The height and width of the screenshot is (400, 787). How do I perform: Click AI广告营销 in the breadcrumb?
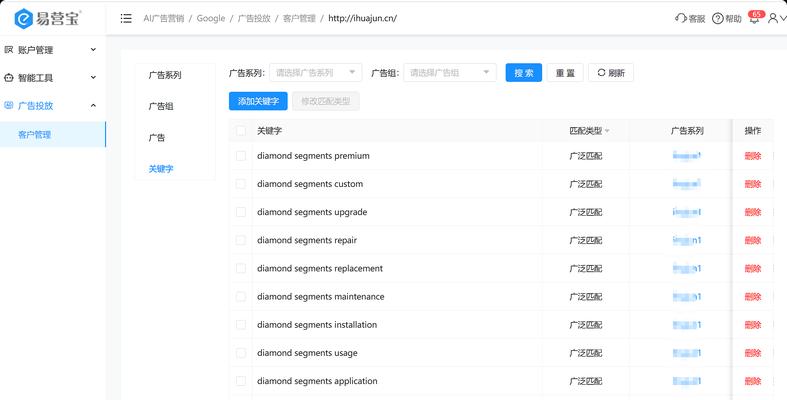164,19
